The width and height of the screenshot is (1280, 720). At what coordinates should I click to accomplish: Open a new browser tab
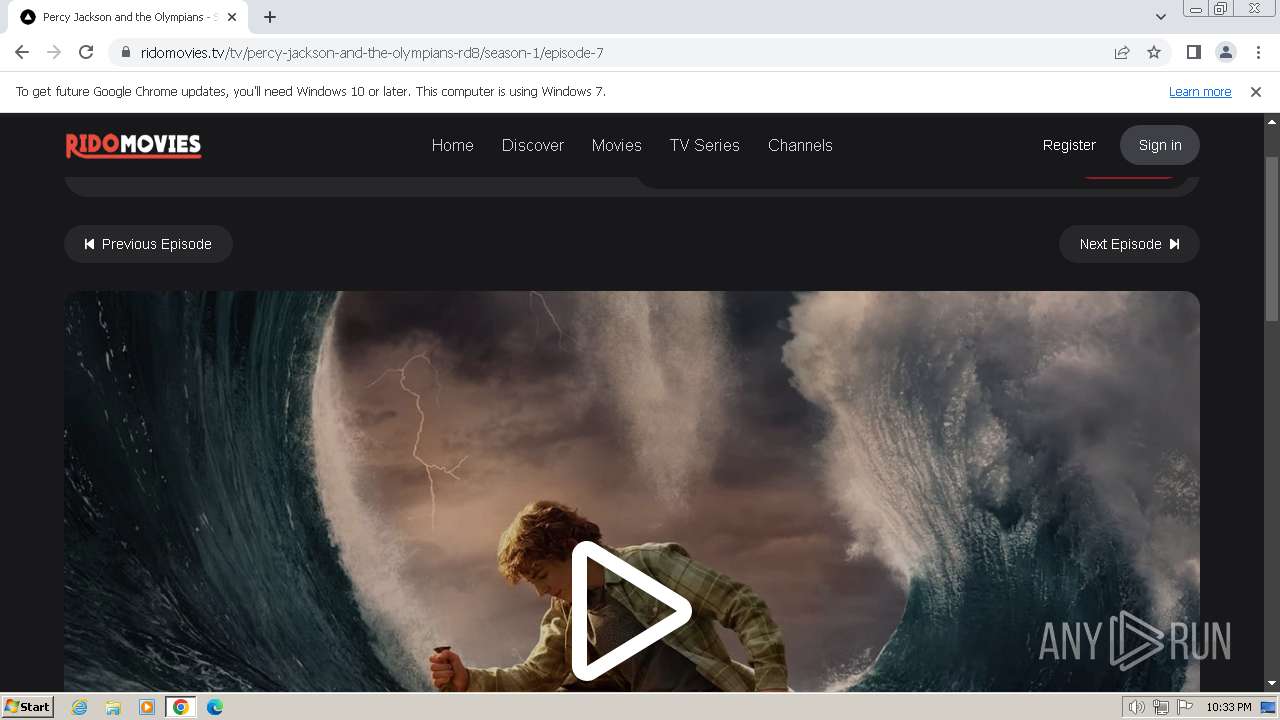(x=270, y=17)
